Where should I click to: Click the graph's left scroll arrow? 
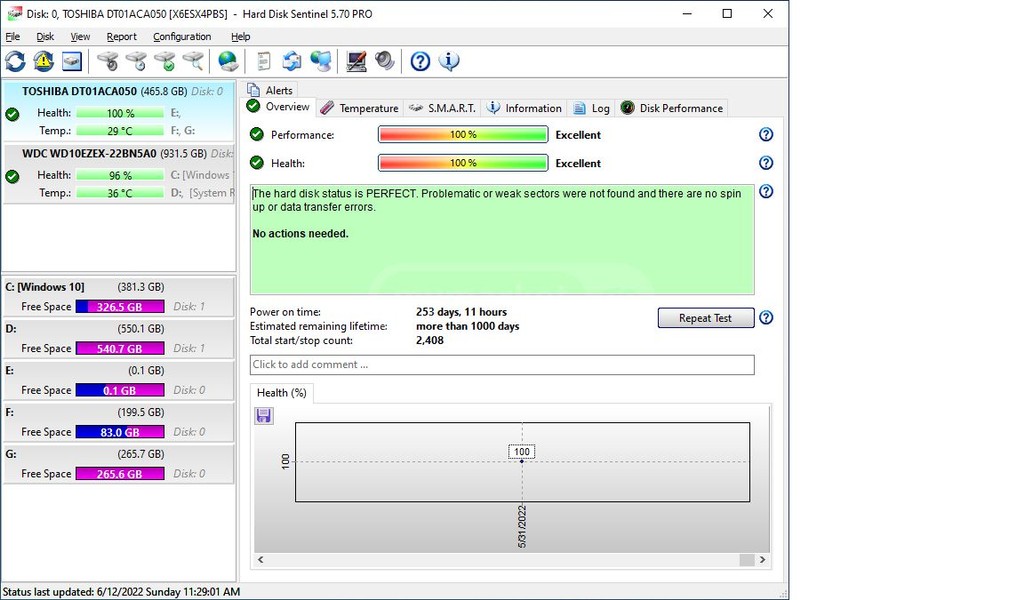[x=261, y=560]
